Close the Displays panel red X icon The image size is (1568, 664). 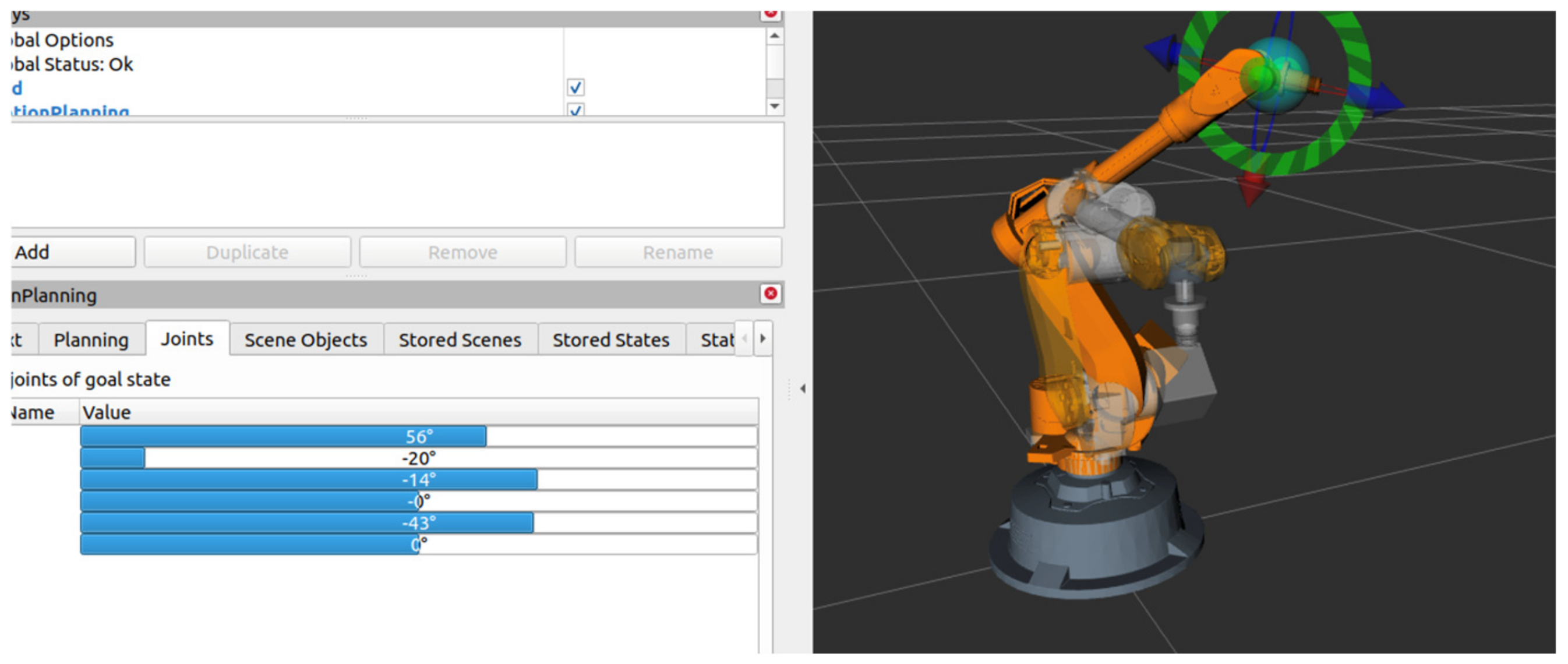point(770,13)
